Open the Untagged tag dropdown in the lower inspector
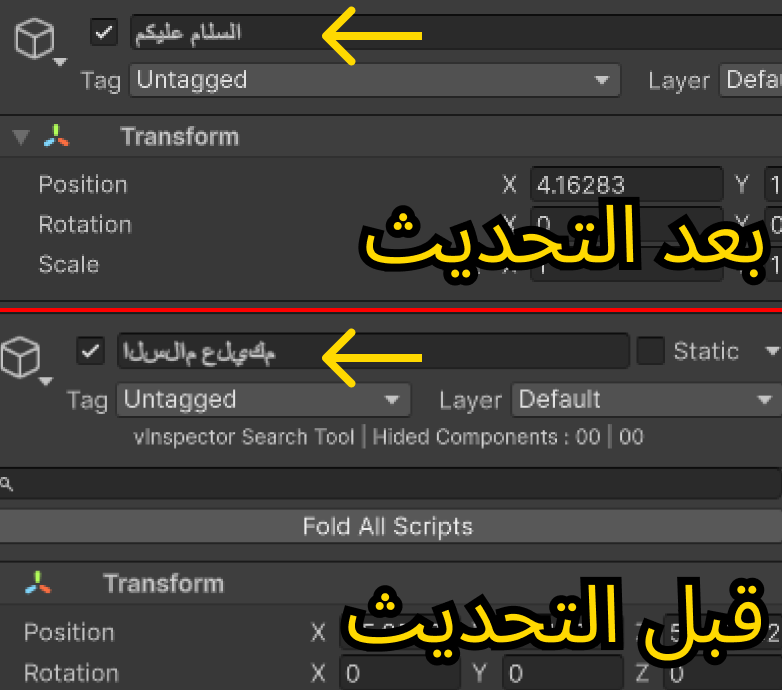This screenshot has width=782, height=690. coord(263,400)
